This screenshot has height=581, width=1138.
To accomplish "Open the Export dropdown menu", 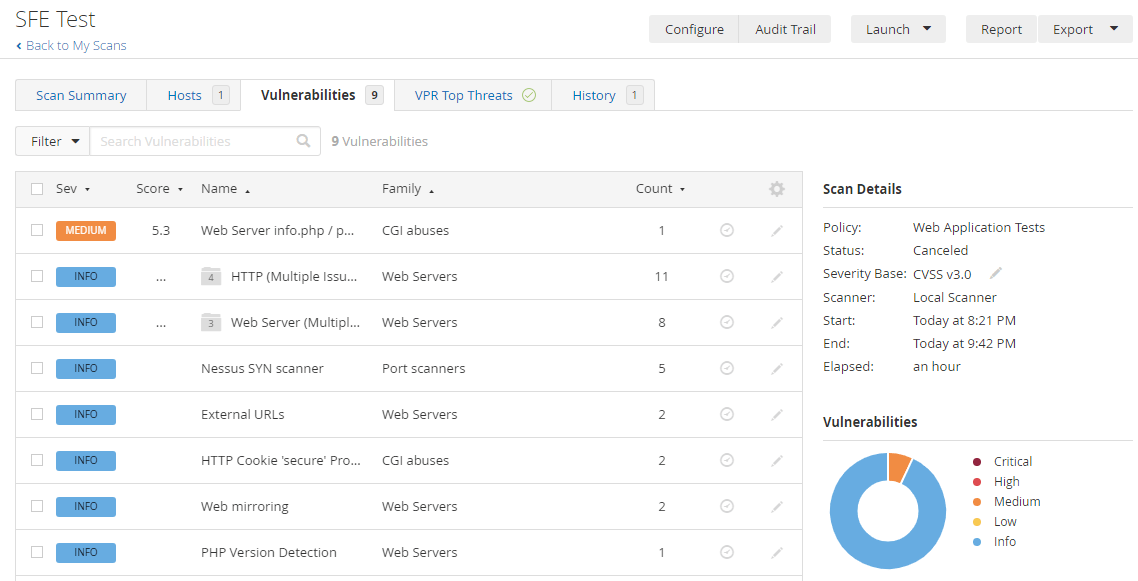I will [1084, 29].
